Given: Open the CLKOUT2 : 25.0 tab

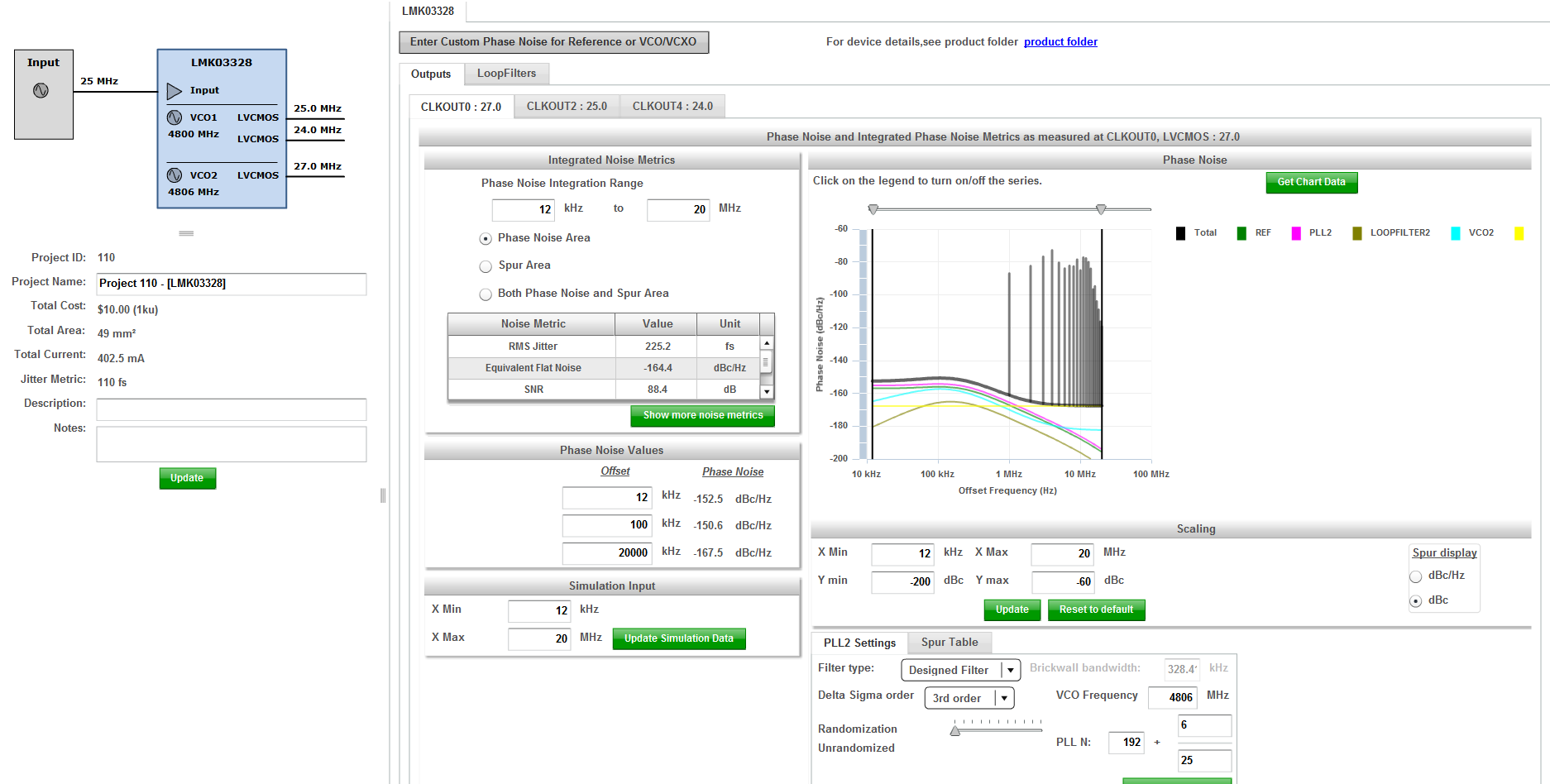Looking at the screenshot, I should coord(567,107).
